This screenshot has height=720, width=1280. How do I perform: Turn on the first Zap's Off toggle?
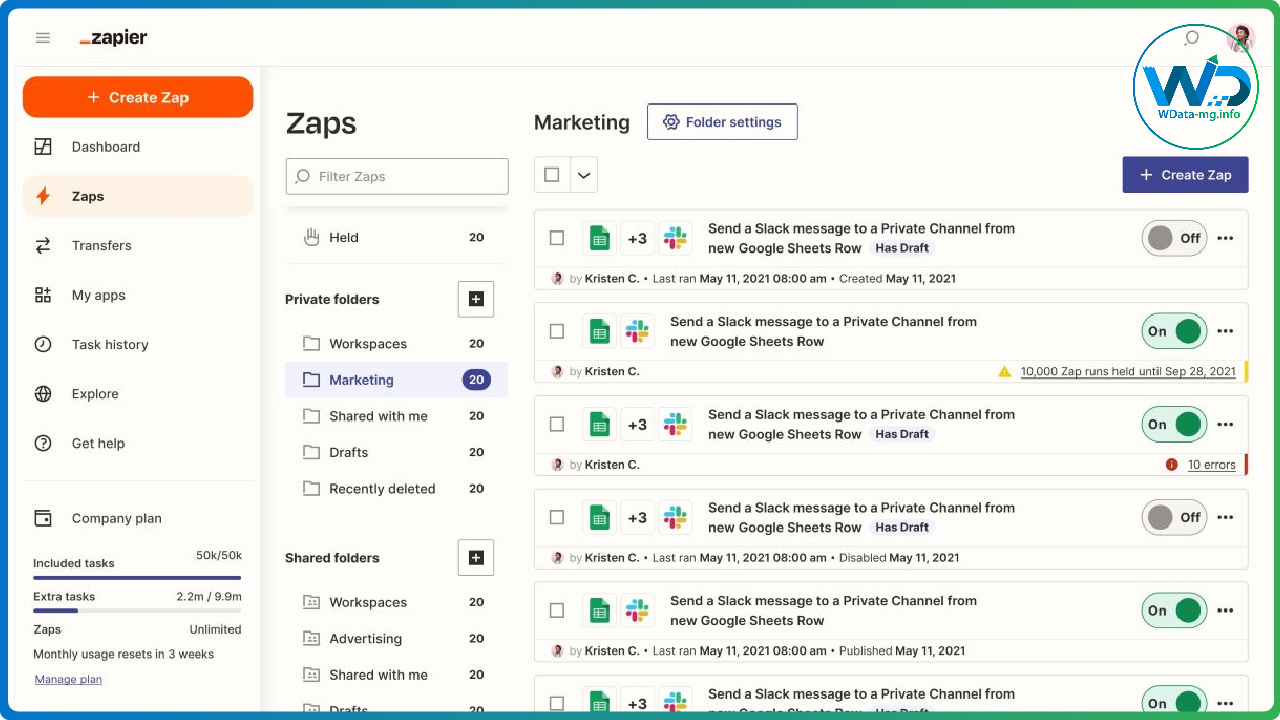(x=1174, y=237)
